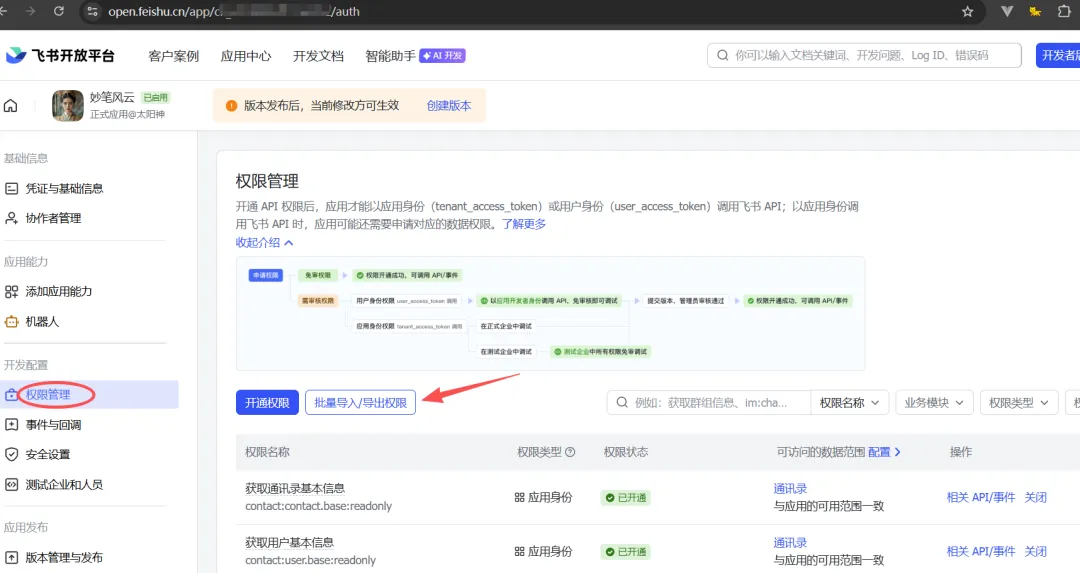This screenshot has width=1080, height=573.
Task: Focus the top documentation search field
Action: (x=864, y=55)
